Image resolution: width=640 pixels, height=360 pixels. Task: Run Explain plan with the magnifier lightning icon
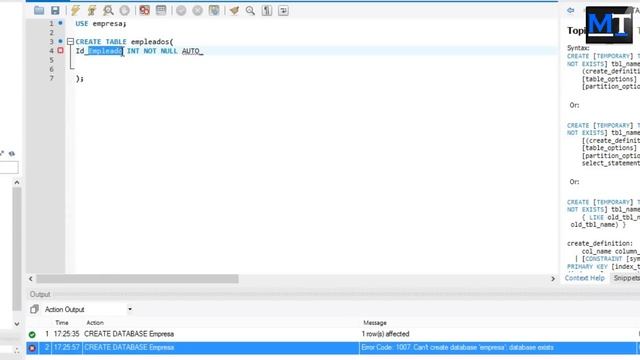[x=108, y=11]
